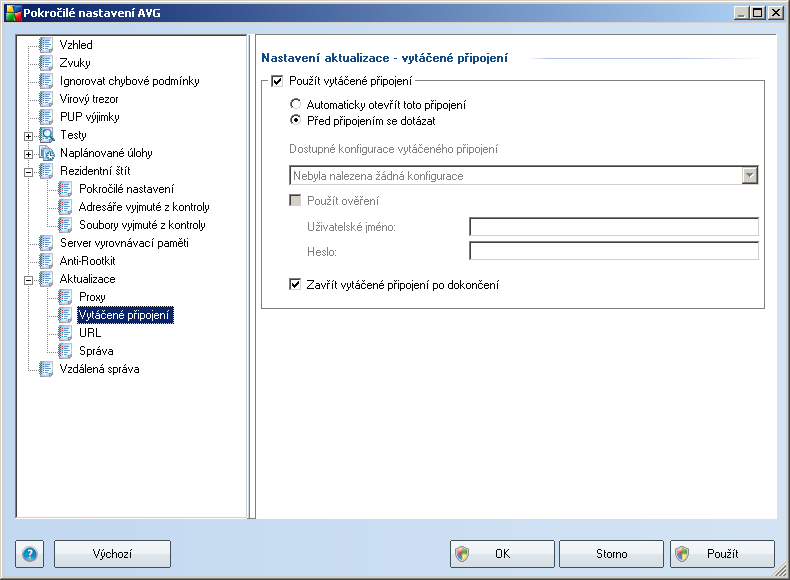The height and width of the screenshot is (580, 790).
Task: Uncheck Zavřít vytáčené připojení po dokončení
Action: (295, 285)
